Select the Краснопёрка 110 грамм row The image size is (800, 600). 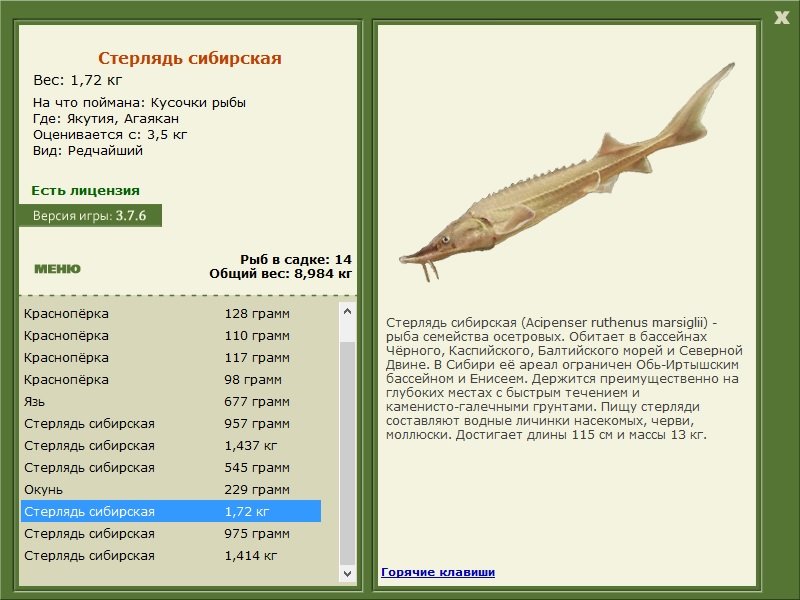(x=171, y=335)
